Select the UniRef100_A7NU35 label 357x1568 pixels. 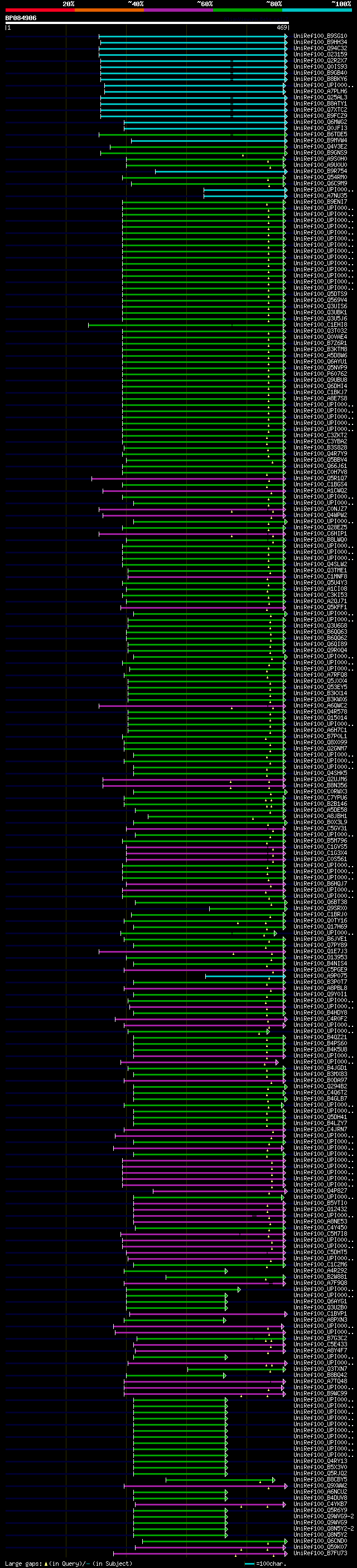(x=320, y=196)
